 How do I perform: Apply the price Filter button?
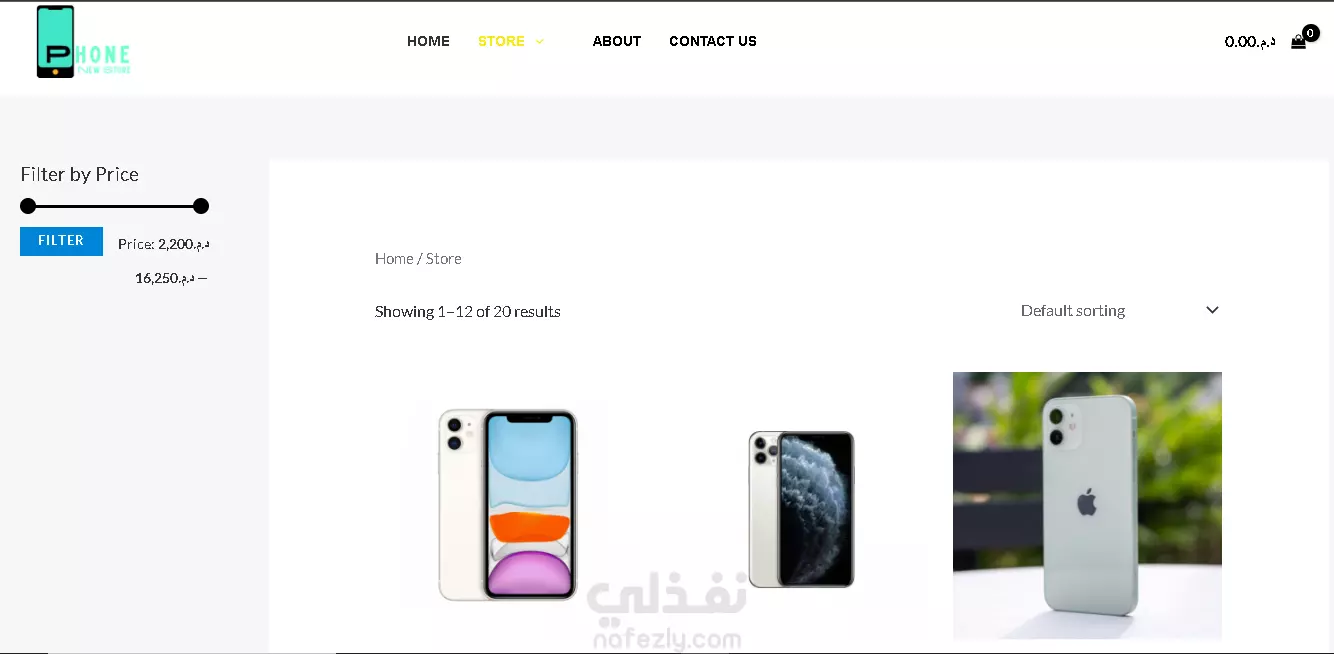coord(61,241)
